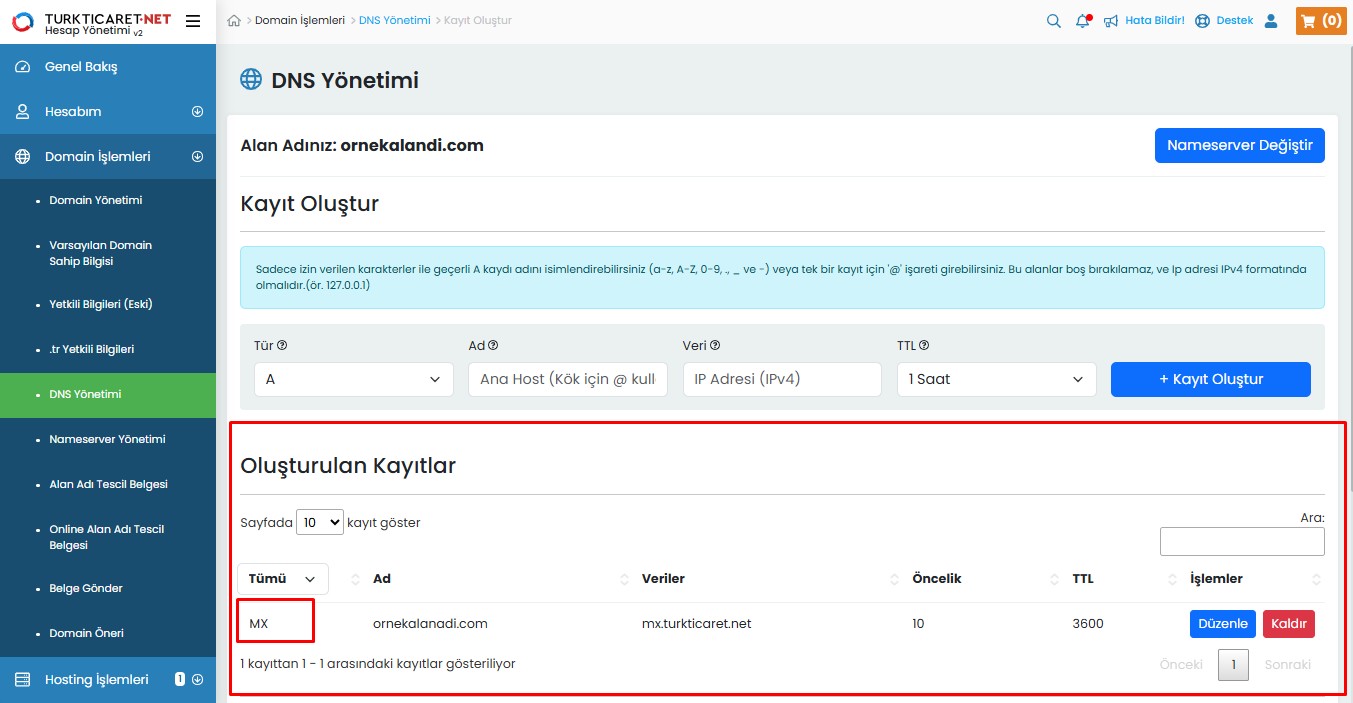Screen dimensions: 1353x703
Task: Click the shopping cart button
Action: [1320, 21]
